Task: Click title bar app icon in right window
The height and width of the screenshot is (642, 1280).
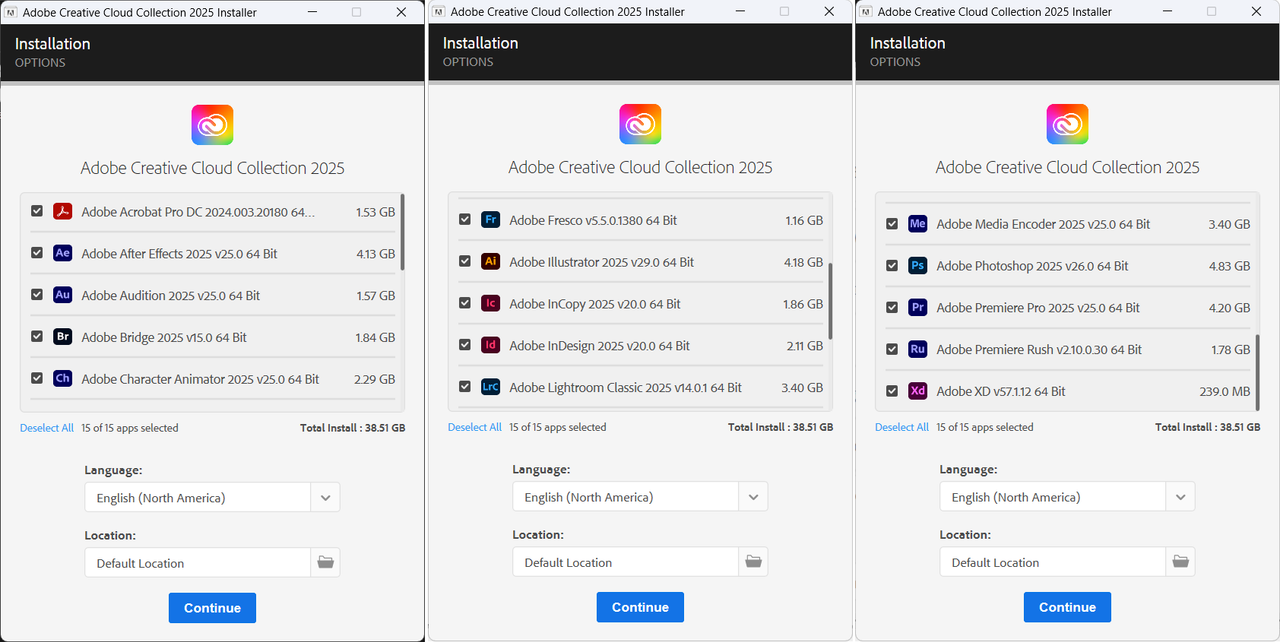Action: click(866, 11)
